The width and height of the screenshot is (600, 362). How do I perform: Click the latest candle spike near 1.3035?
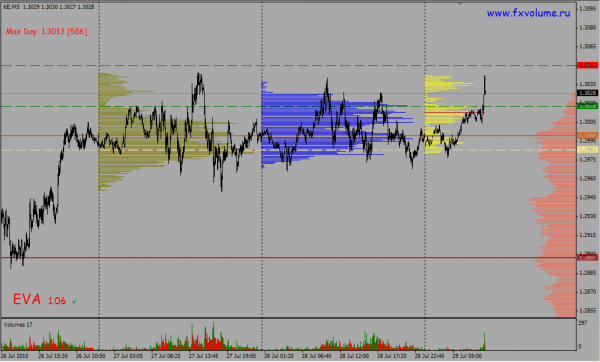point(484,85)
